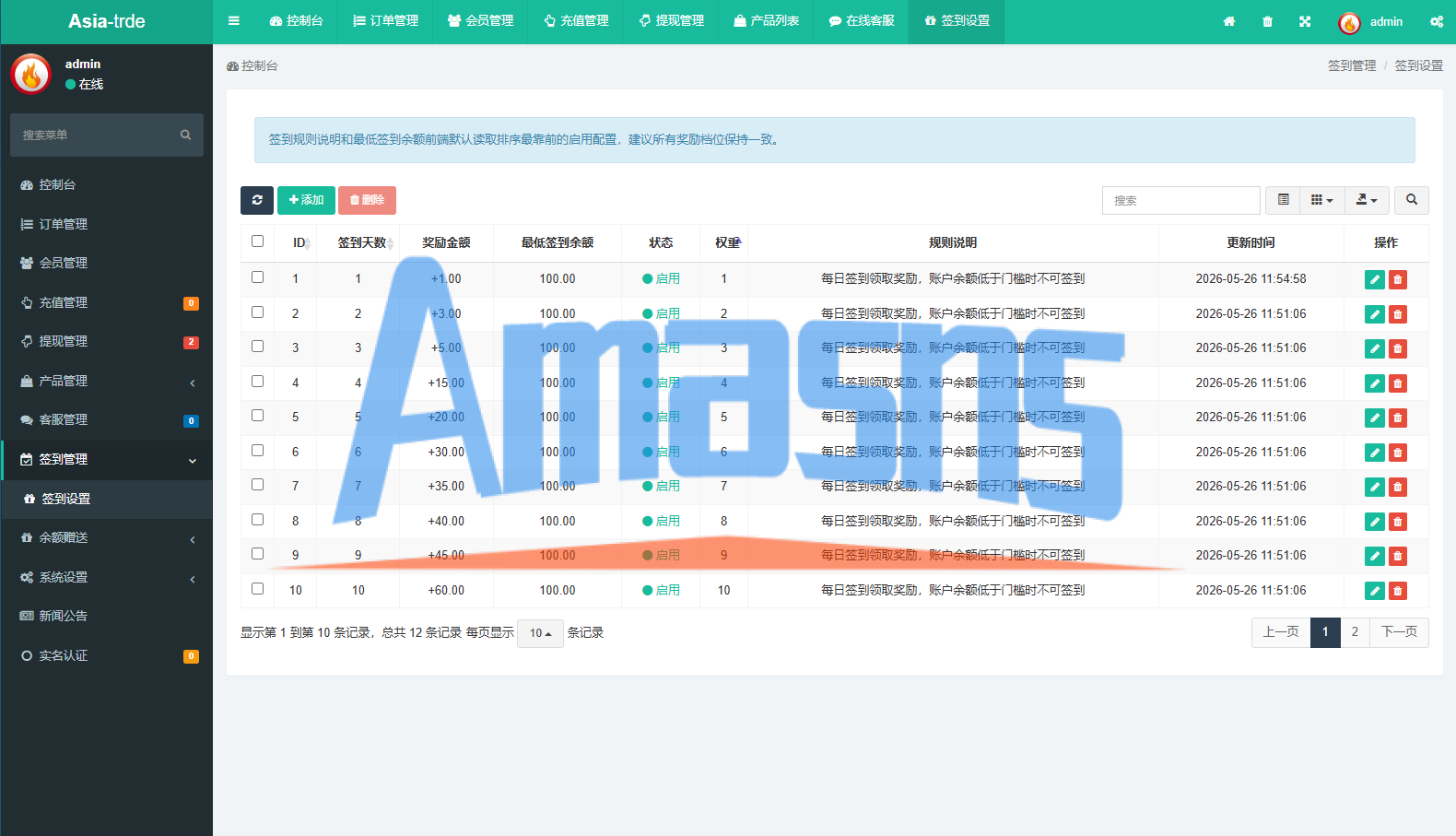Open the page size 10 dropdown
Viewport: 1456px width, 836px height.
(540, 633)
